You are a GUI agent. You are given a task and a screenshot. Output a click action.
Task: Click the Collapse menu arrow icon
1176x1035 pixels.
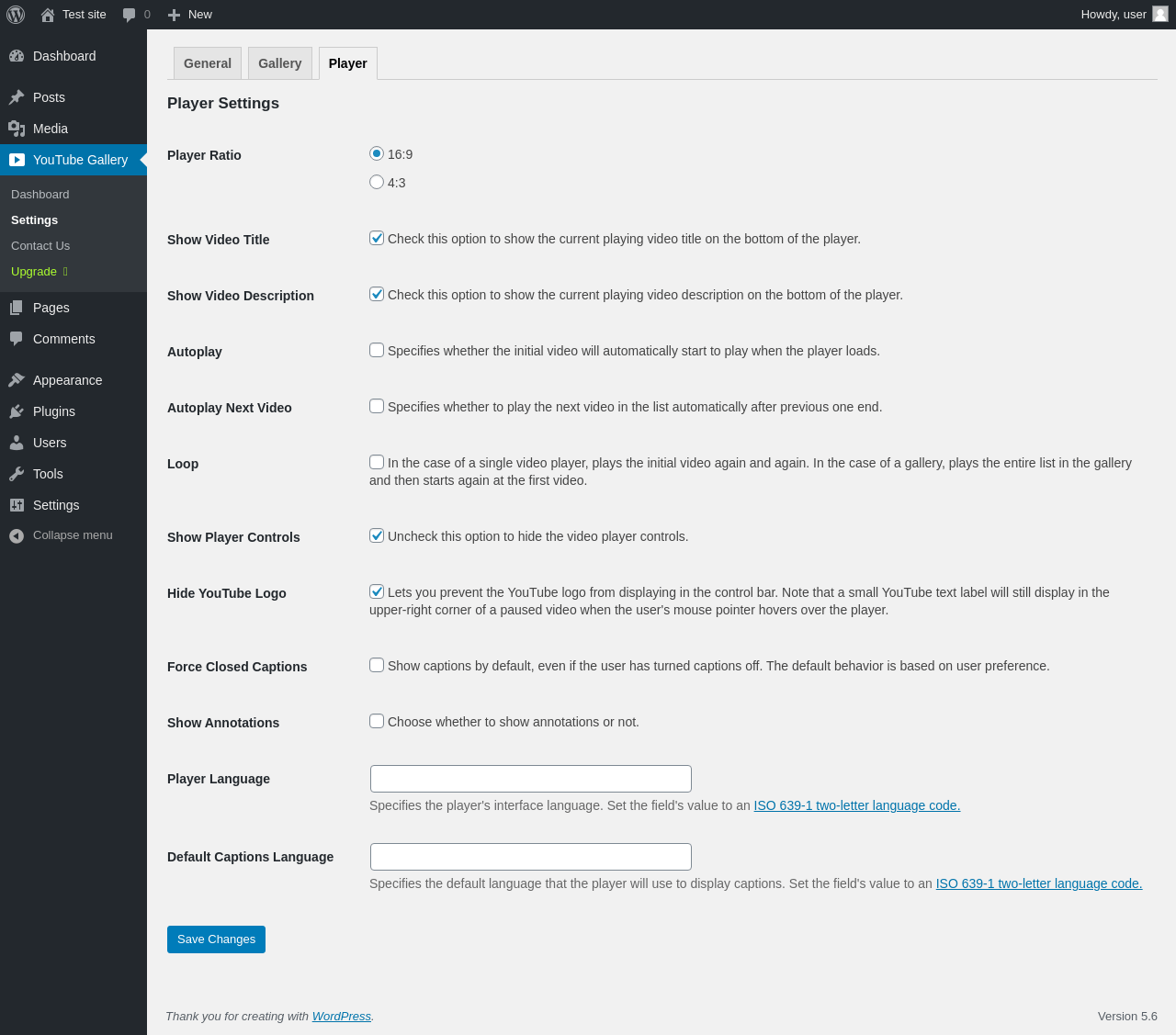click(17, 535)
